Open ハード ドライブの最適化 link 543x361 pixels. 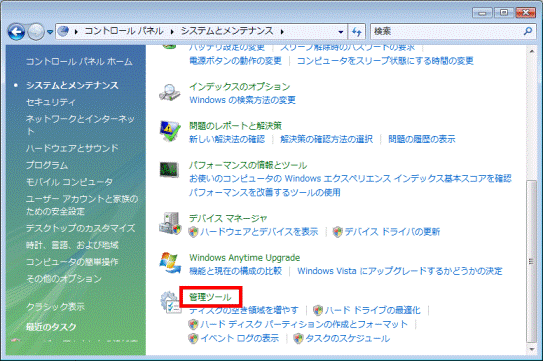pyautogui.click(x=373, y=310)
